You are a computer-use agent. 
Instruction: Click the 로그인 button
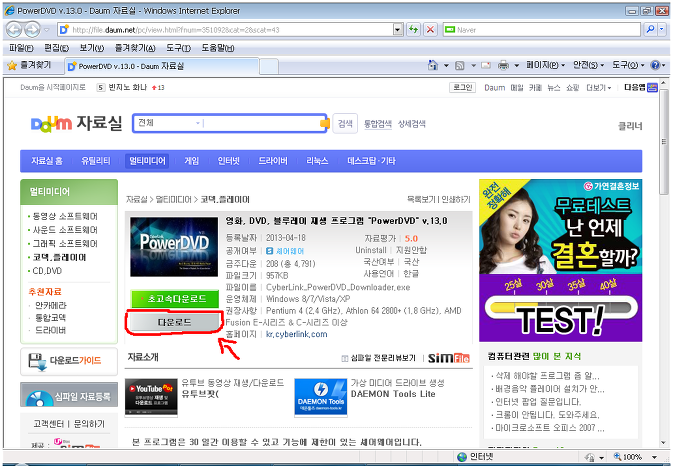462,88
